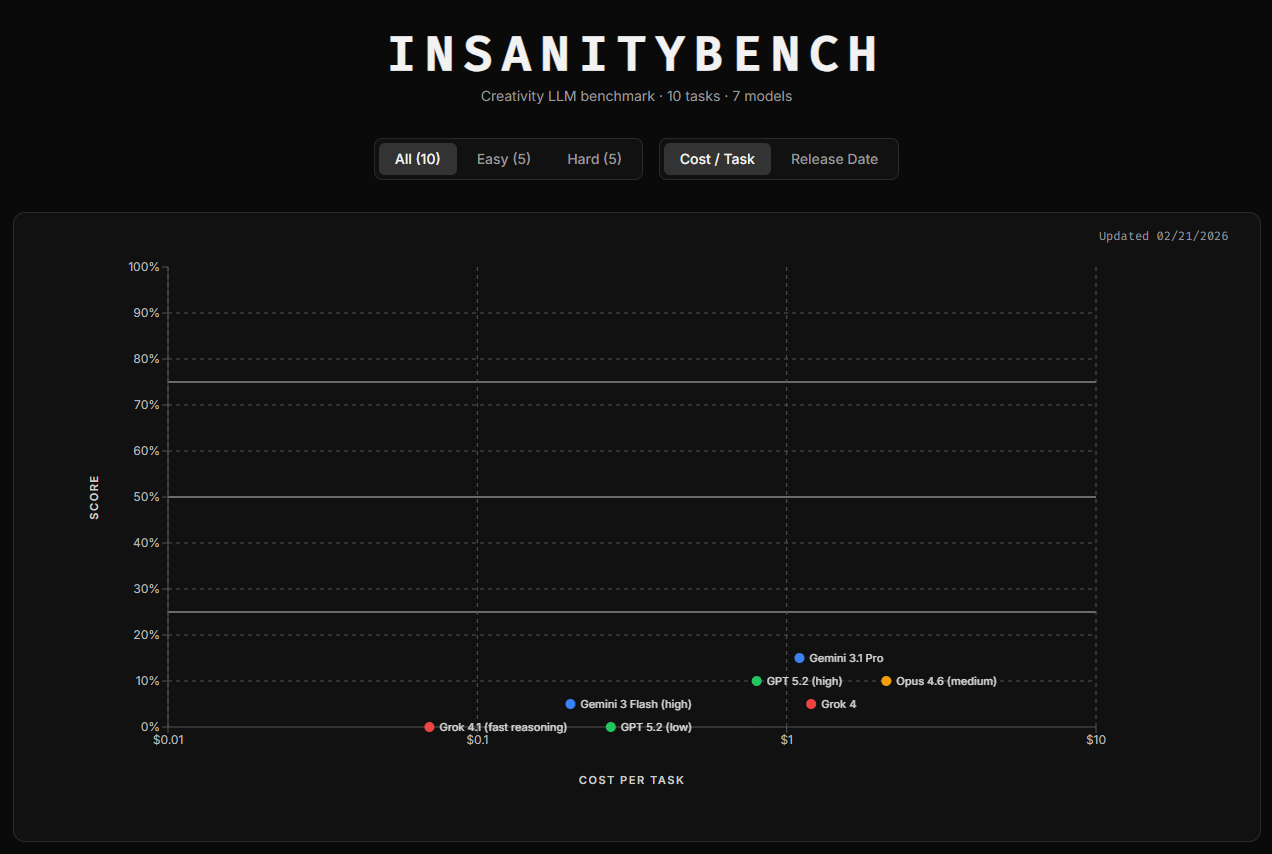Click the Grok 4 label text

click(838, 704)
